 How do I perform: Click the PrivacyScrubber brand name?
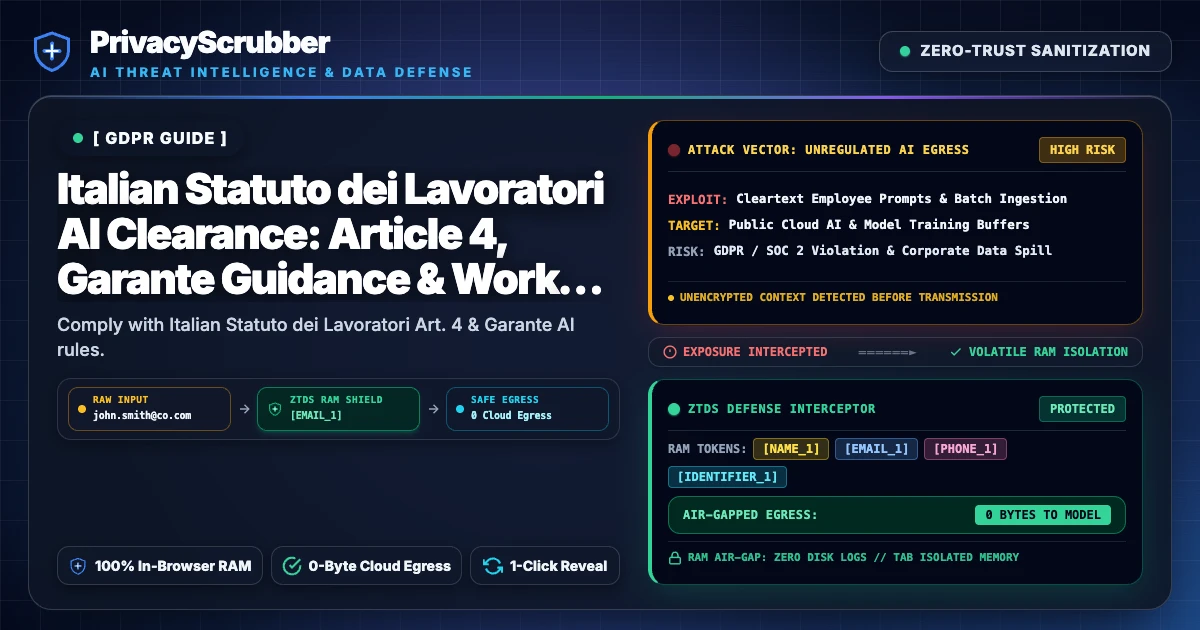click(210, 42)
